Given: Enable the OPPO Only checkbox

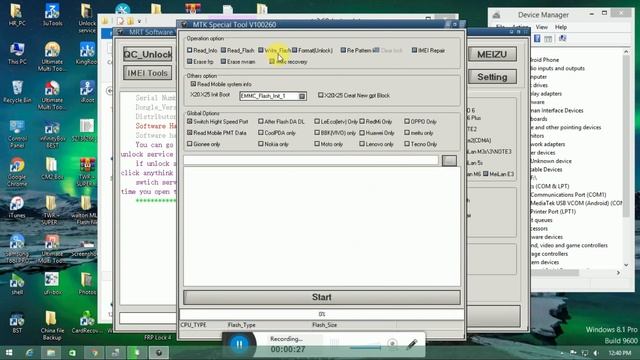Looking at the screenshot, I should pyautogui.click(x=407, y=122).
